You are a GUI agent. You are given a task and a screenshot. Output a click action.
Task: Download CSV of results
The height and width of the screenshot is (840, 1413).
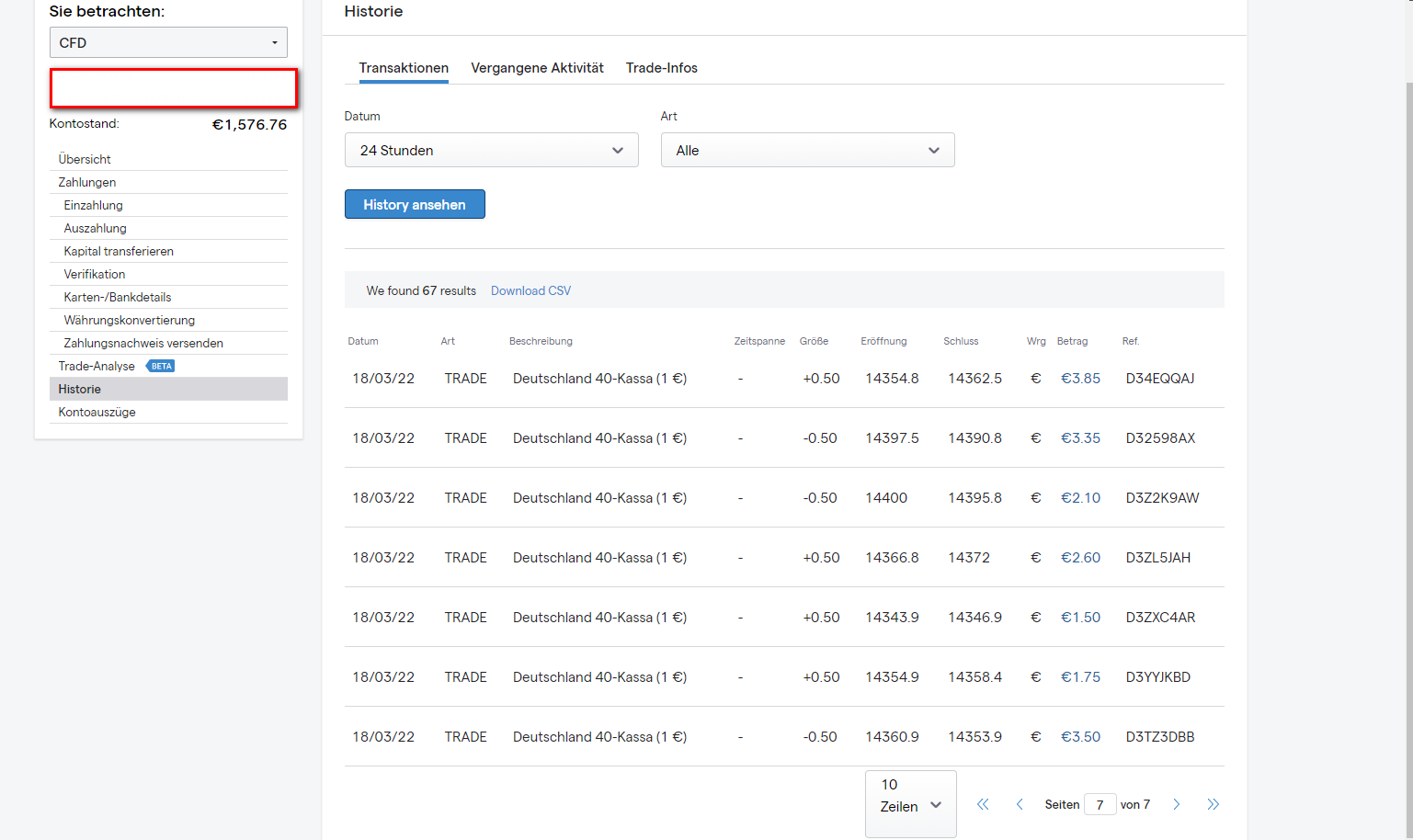[x=530, y=290]
